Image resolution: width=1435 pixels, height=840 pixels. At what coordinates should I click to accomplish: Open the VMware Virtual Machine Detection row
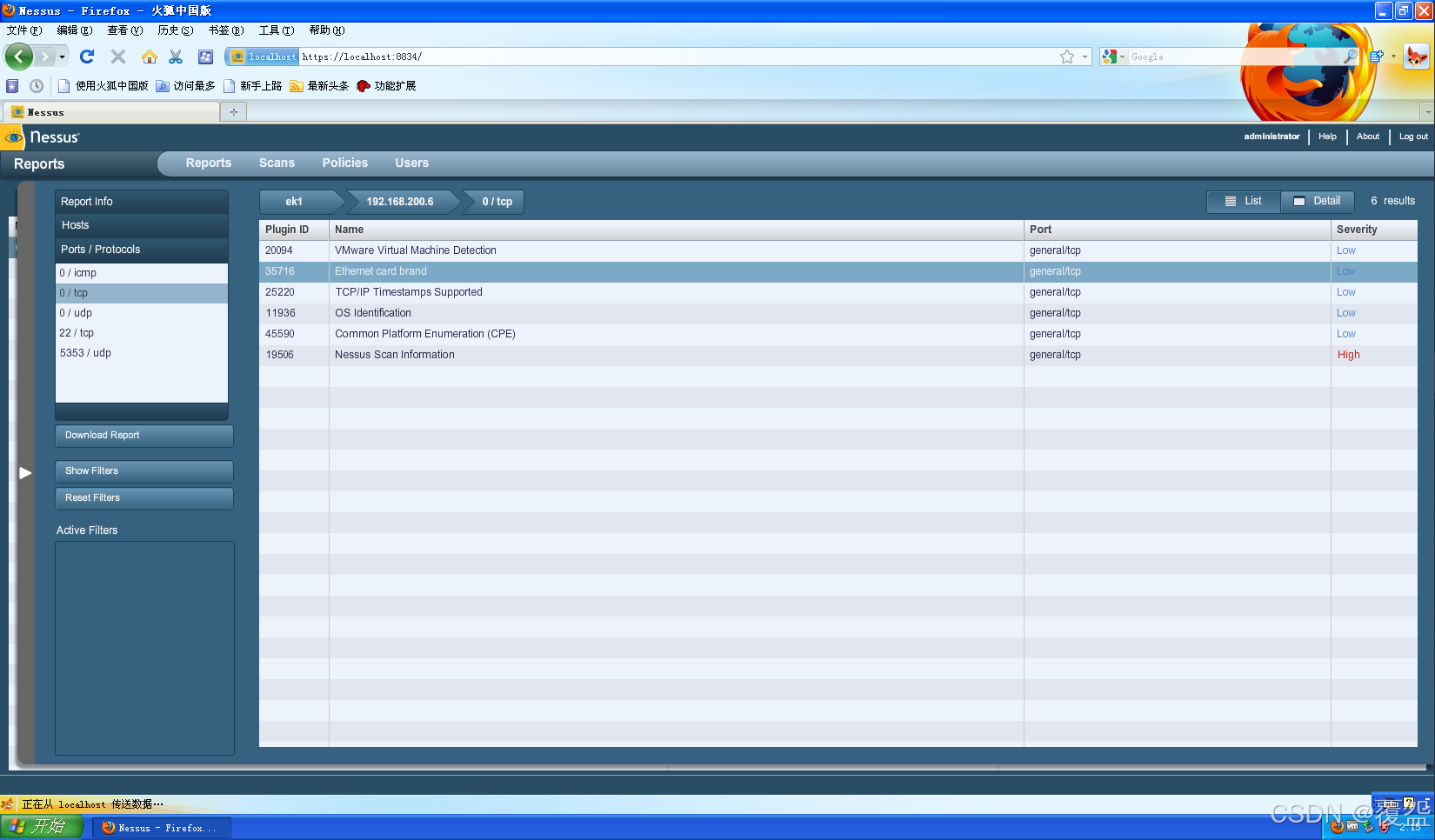click(838, 250)
